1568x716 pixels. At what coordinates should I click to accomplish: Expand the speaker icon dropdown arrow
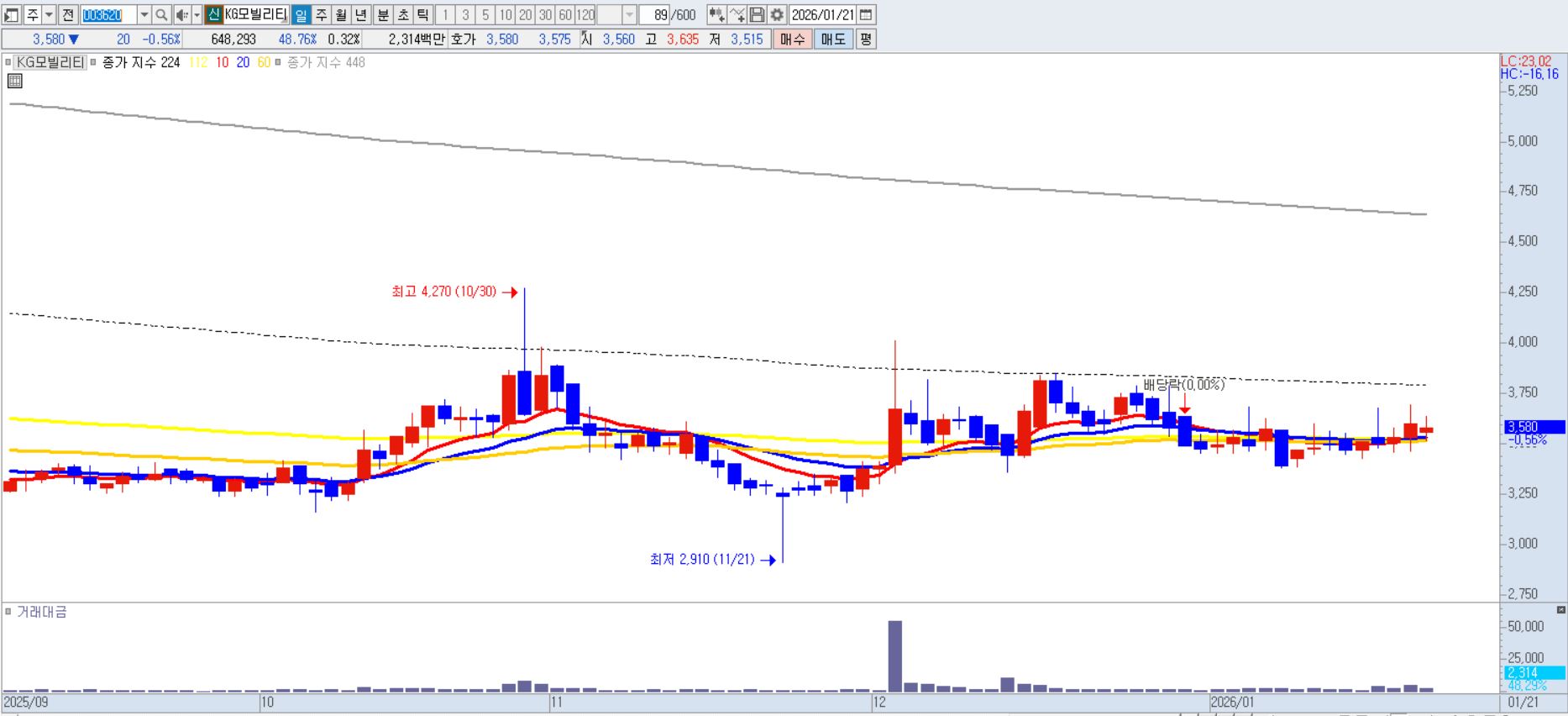(x=197, y=15)
